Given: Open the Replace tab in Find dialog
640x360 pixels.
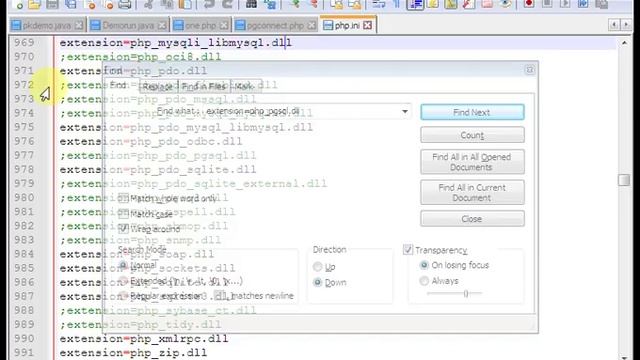Looking at the screenshot, I should pyautogui.click(x=158, y=87).
